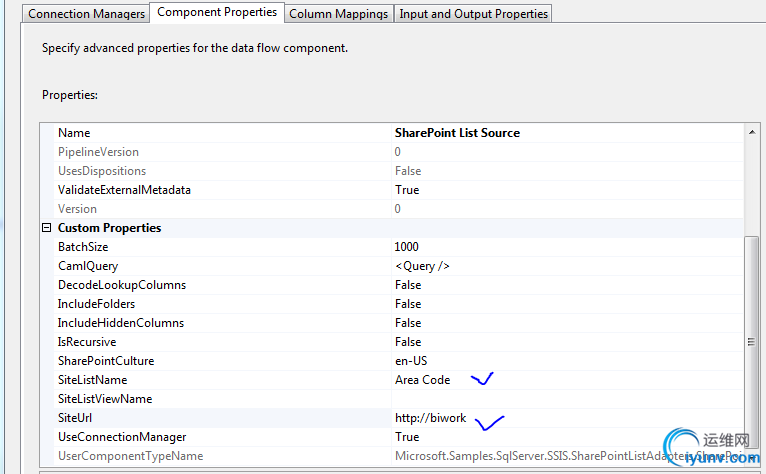
Task: Switch to the Connection Managers tab
Action: pos(86,14)
